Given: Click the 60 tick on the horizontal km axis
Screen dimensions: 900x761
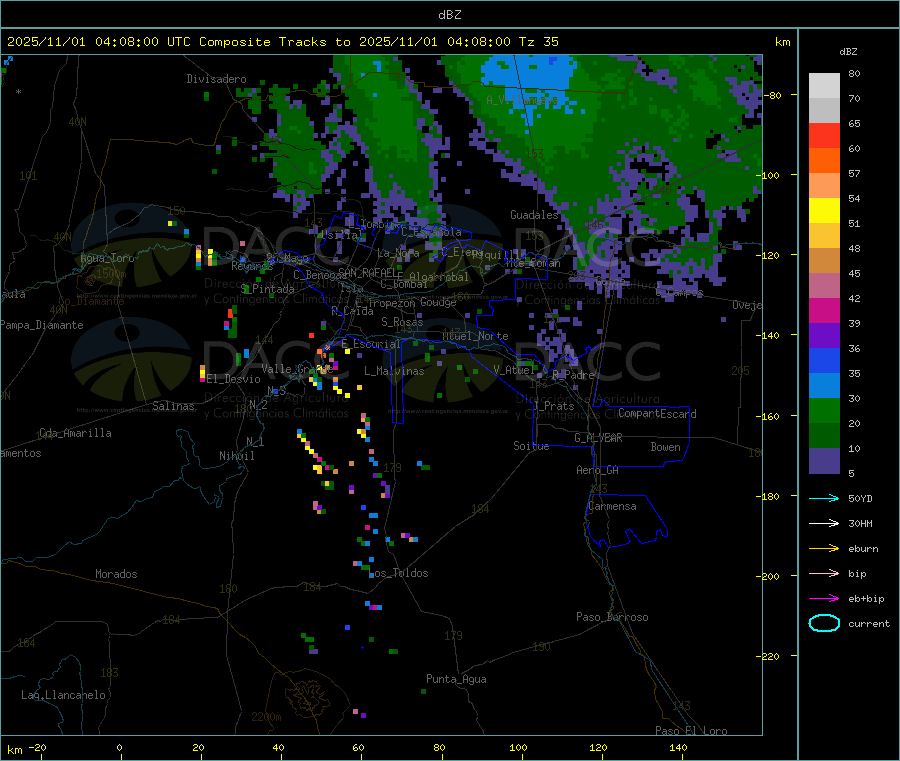Looking at the screenshot, I should point(358,747).
